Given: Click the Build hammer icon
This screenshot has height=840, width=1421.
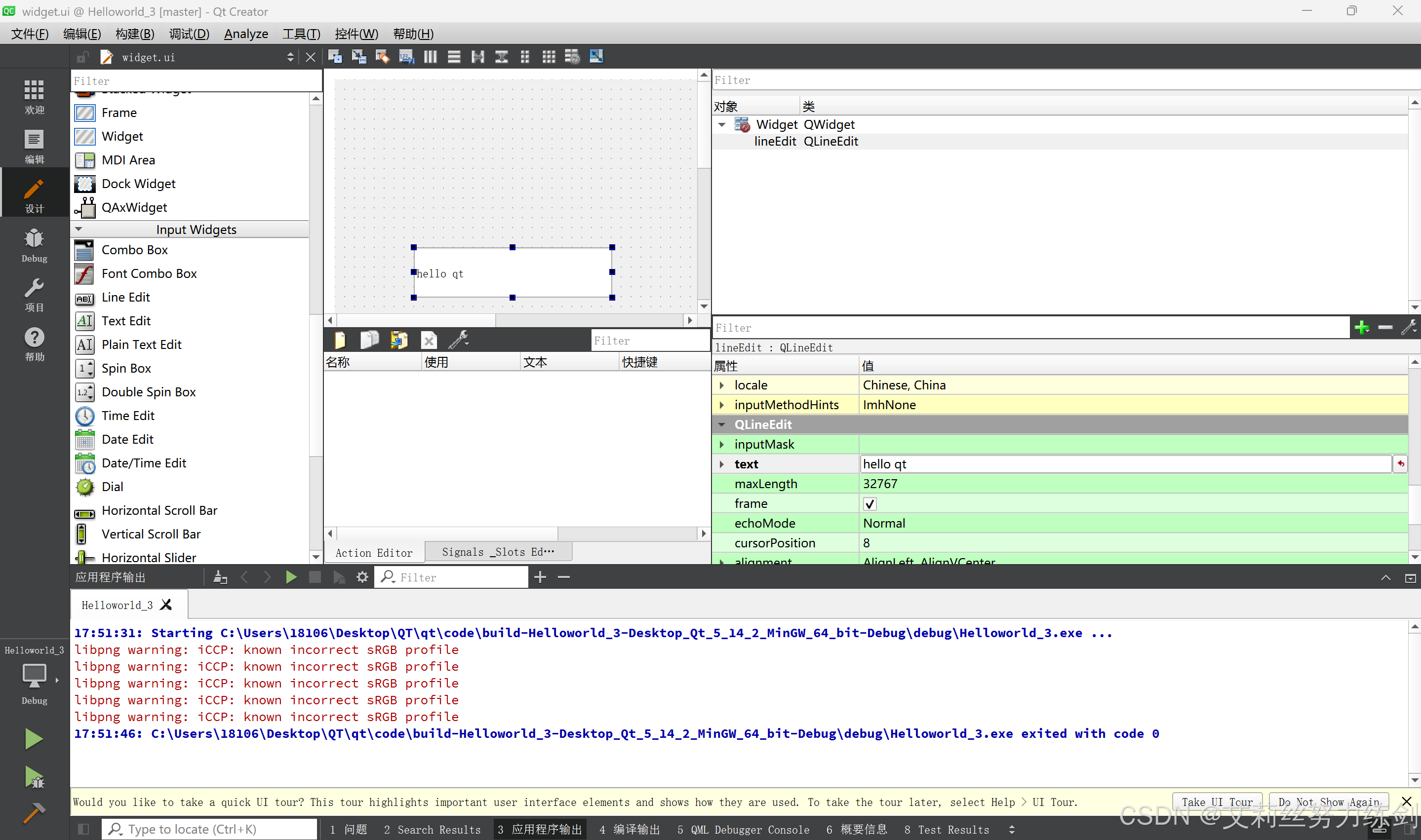Looking at the screenshot, I should [34, 813].
